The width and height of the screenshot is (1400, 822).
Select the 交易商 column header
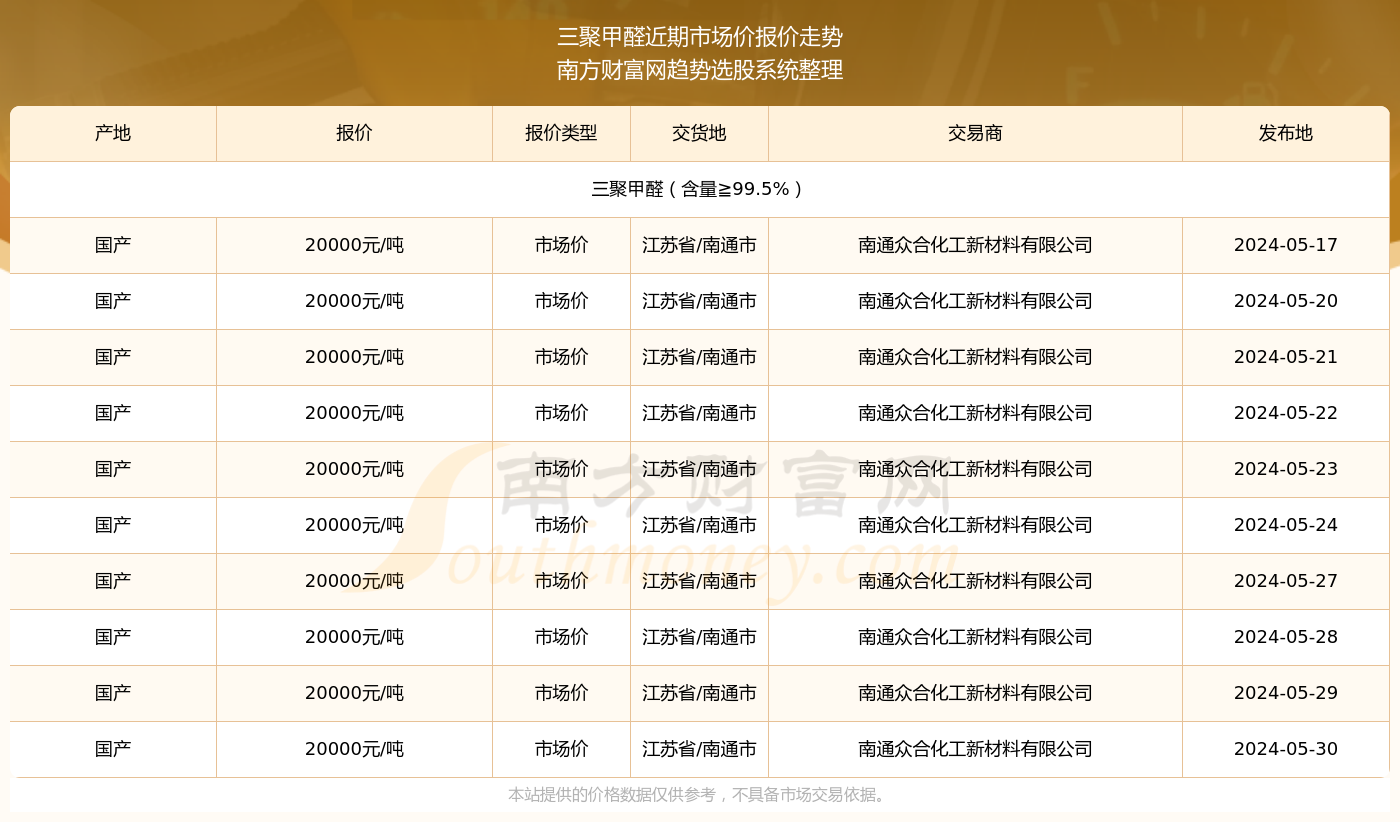pos(975,133)
